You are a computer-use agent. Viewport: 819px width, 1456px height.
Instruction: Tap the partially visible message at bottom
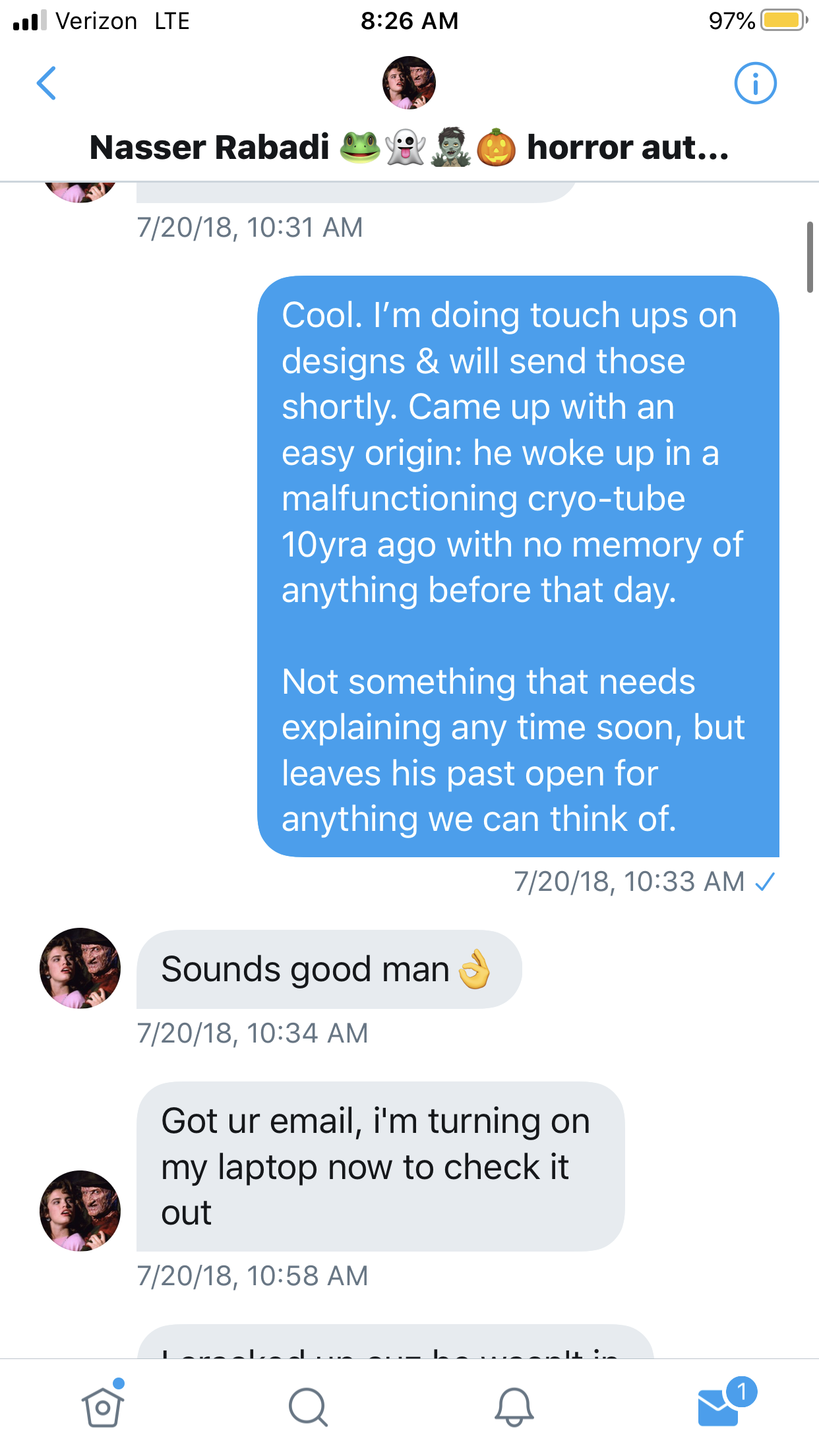[x=395, y=1341]
